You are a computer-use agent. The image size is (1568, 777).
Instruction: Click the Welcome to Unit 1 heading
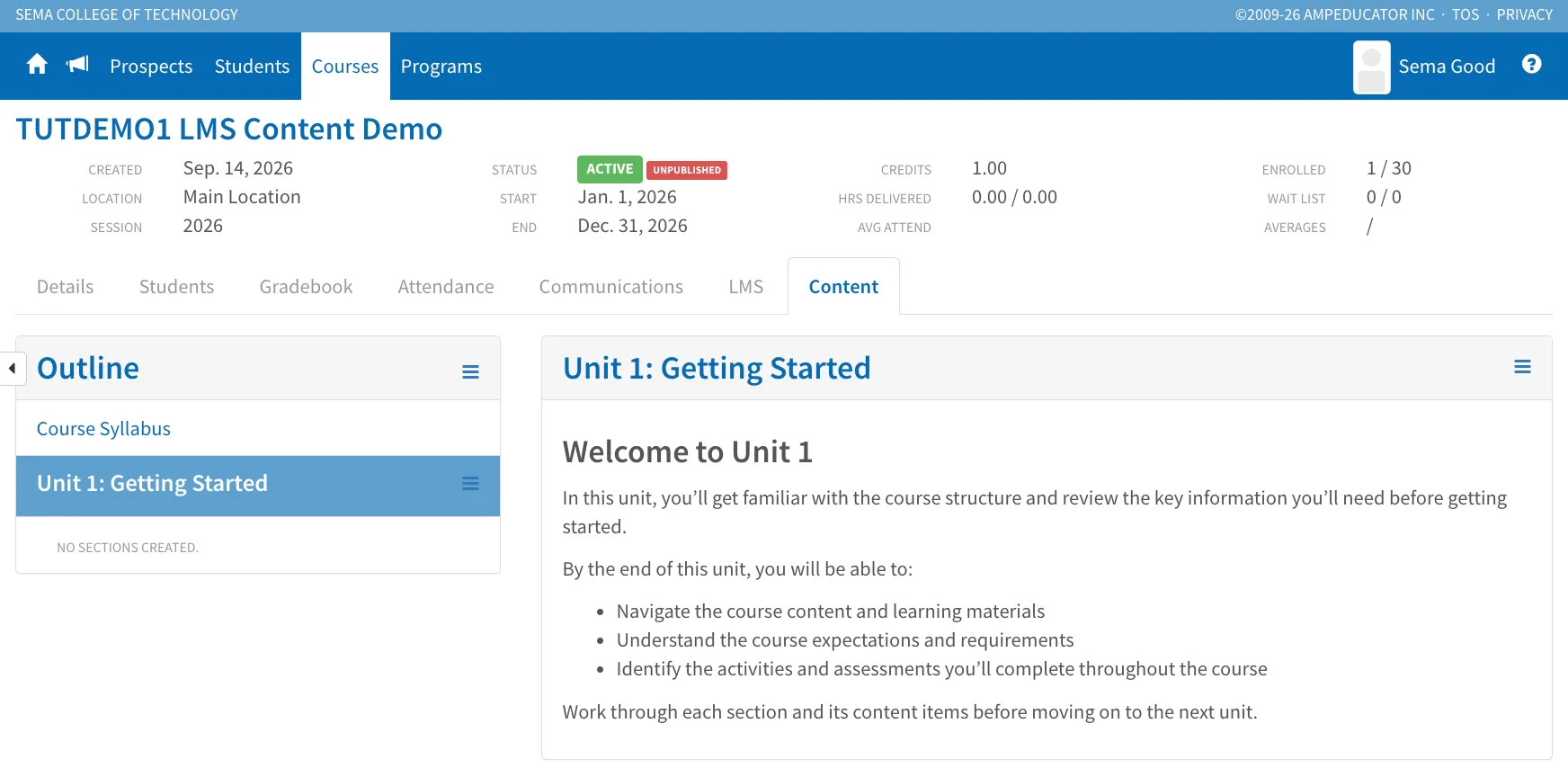[688, 451]
